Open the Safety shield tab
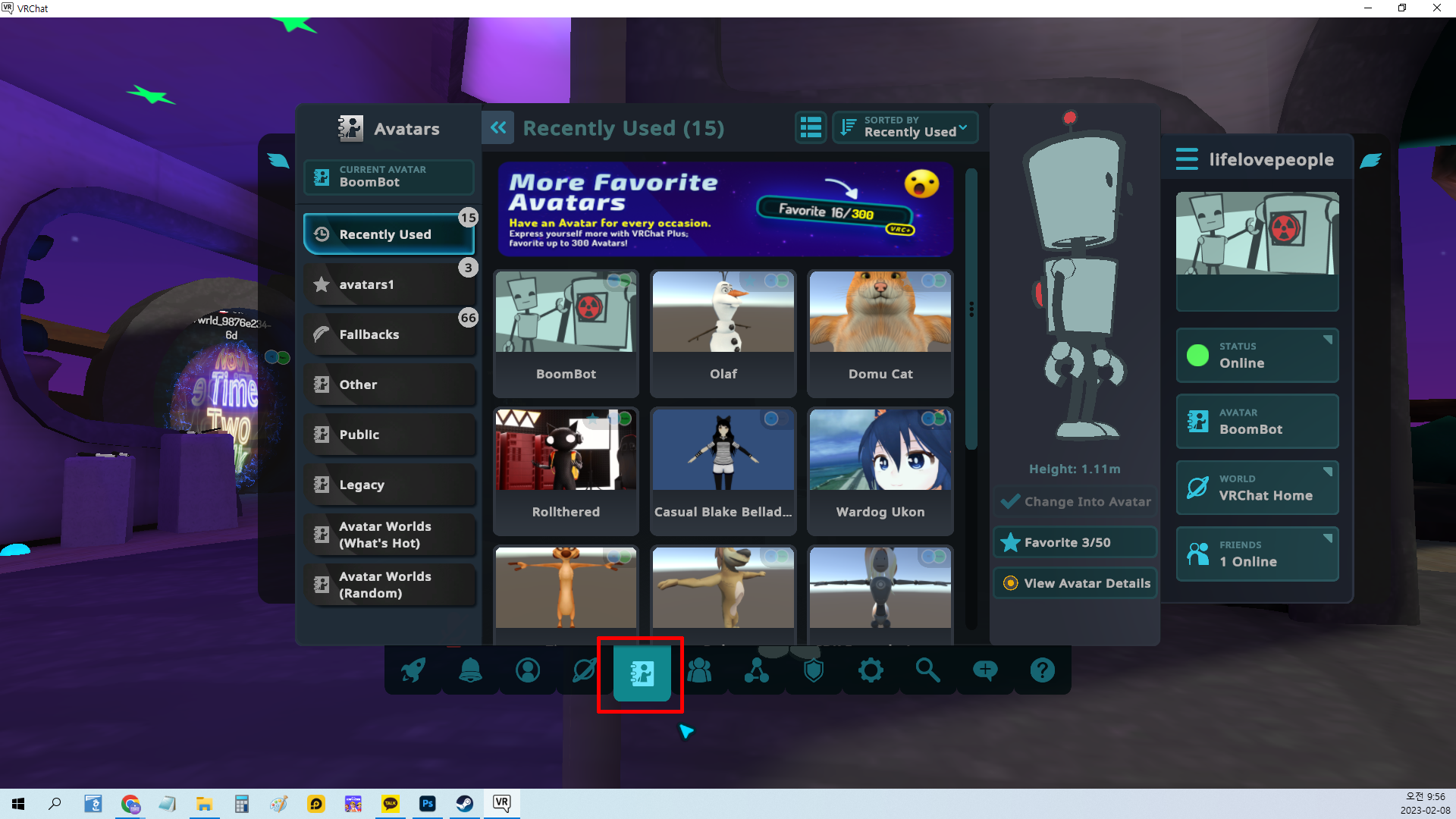This screenshot has width=1456, height=819. tap(814, 670)
